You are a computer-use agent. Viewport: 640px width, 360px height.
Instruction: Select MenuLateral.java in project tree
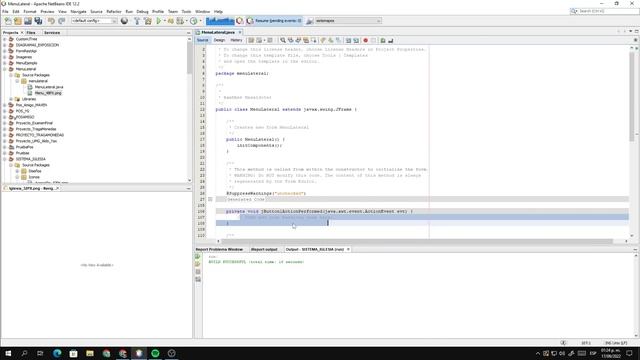click(x=49, y=87)
